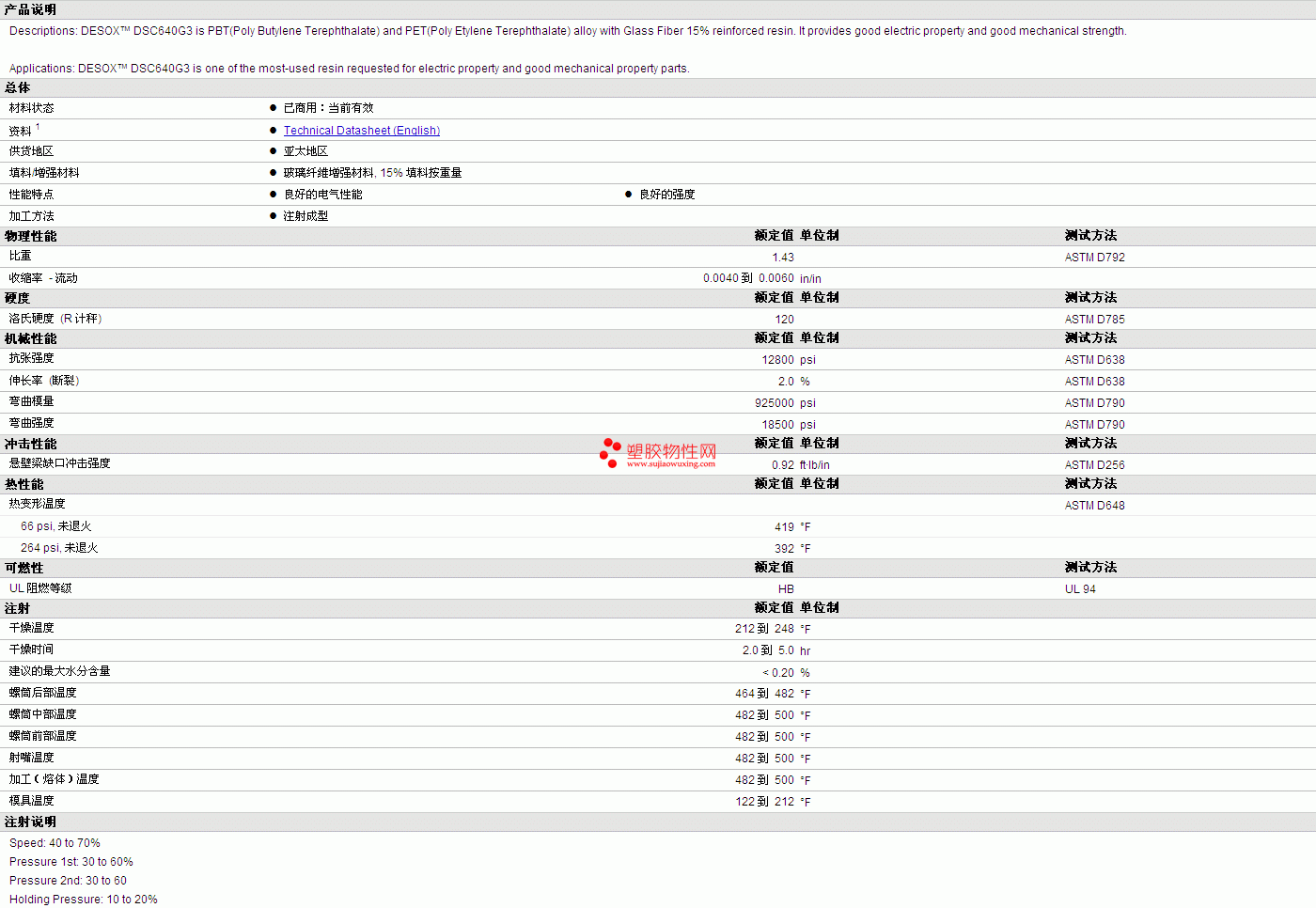The image size is (1316, 908).
Task: Click the 'Speed: 40 to 70%' note
Action: coord(55,843)
